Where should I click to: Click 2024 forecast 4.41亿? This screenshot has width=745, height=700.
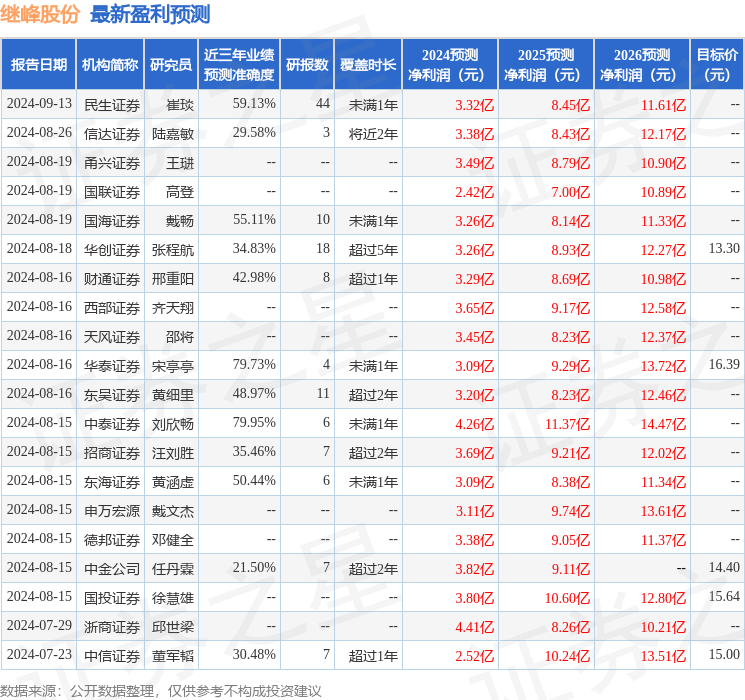click(475, 627)
